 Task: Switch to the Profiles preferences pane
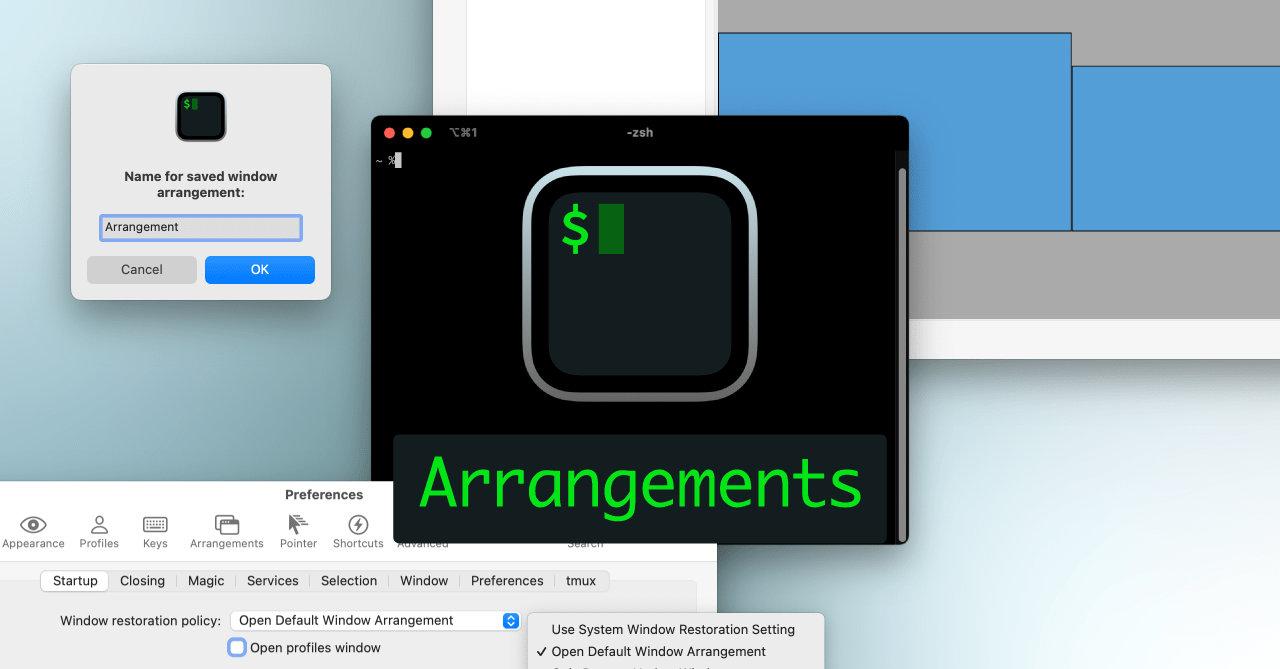pos(99,530)
